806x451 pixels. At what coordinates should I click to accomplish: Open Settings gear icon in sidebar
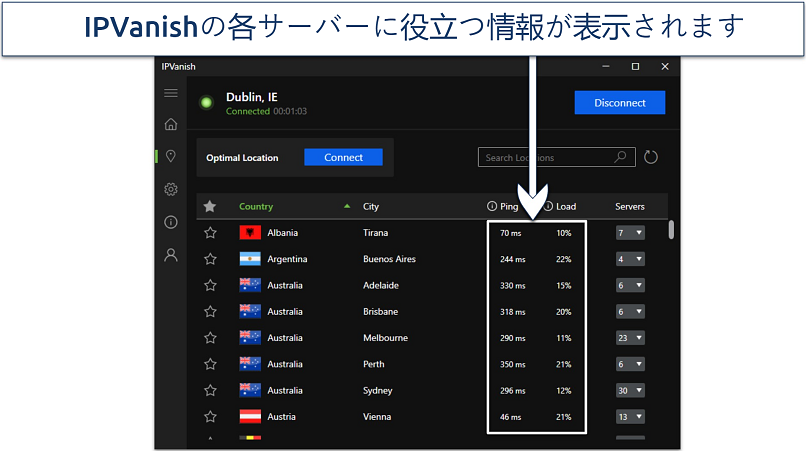(x=171, y=189)
